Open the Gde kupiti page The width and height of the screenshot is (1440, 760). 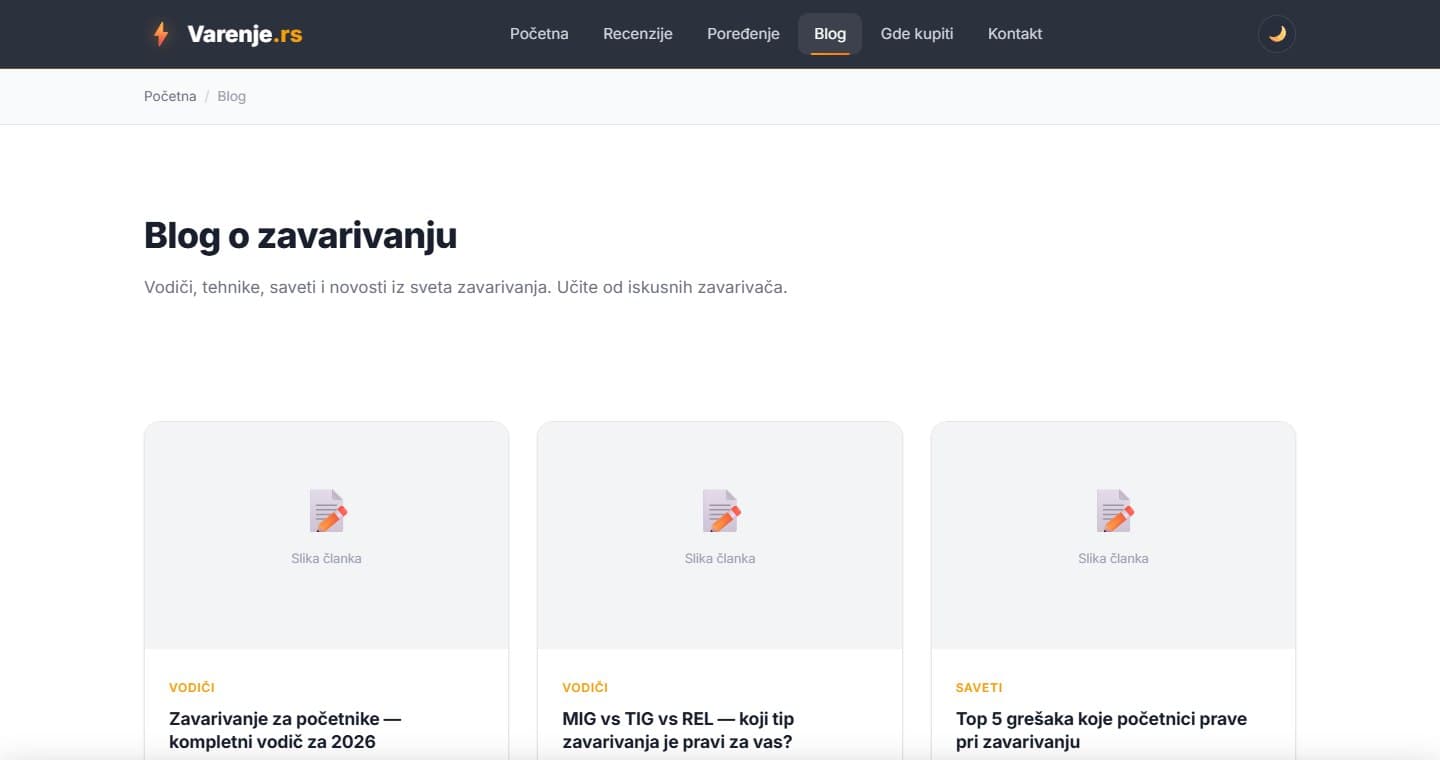917,34
